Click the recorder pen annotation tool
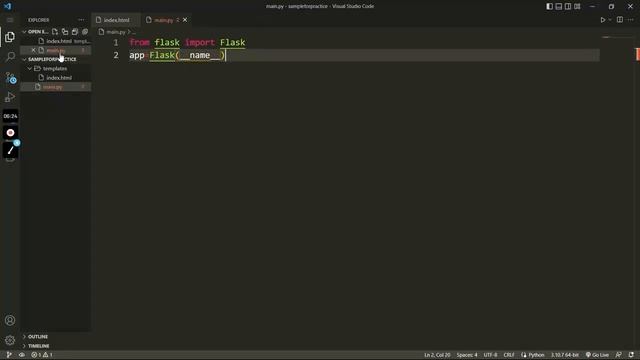The height and width of the screenshot is (360, 640). coord(11,150)
